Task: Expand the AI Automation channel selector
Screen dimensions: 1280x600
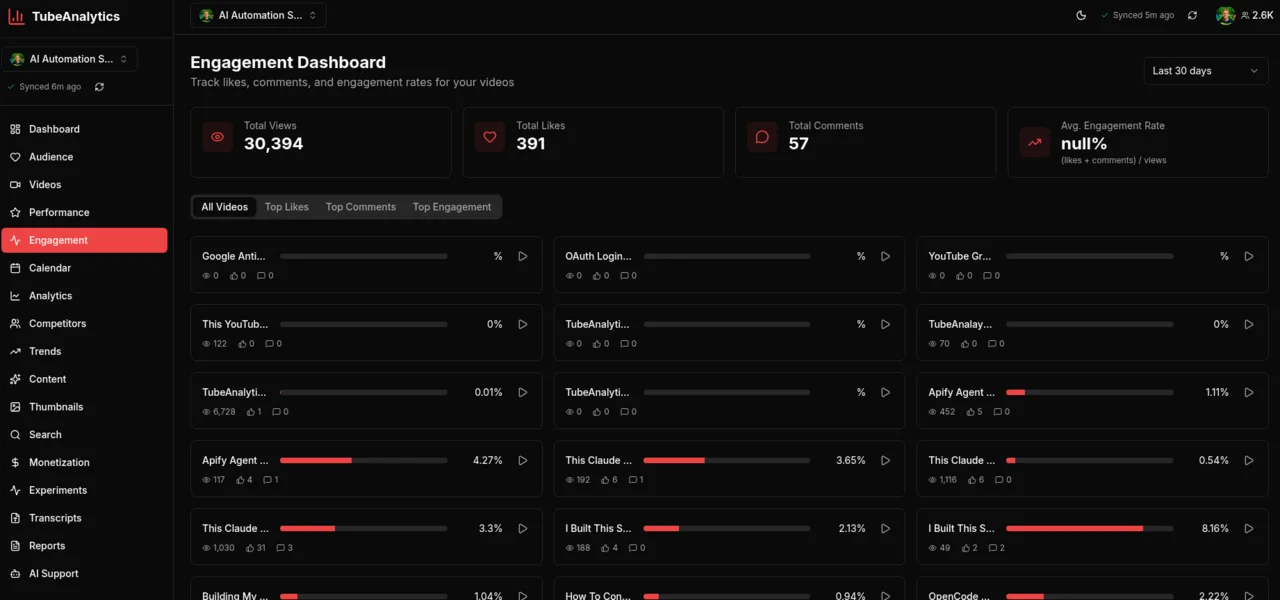Action: click(x=69, y=58)
